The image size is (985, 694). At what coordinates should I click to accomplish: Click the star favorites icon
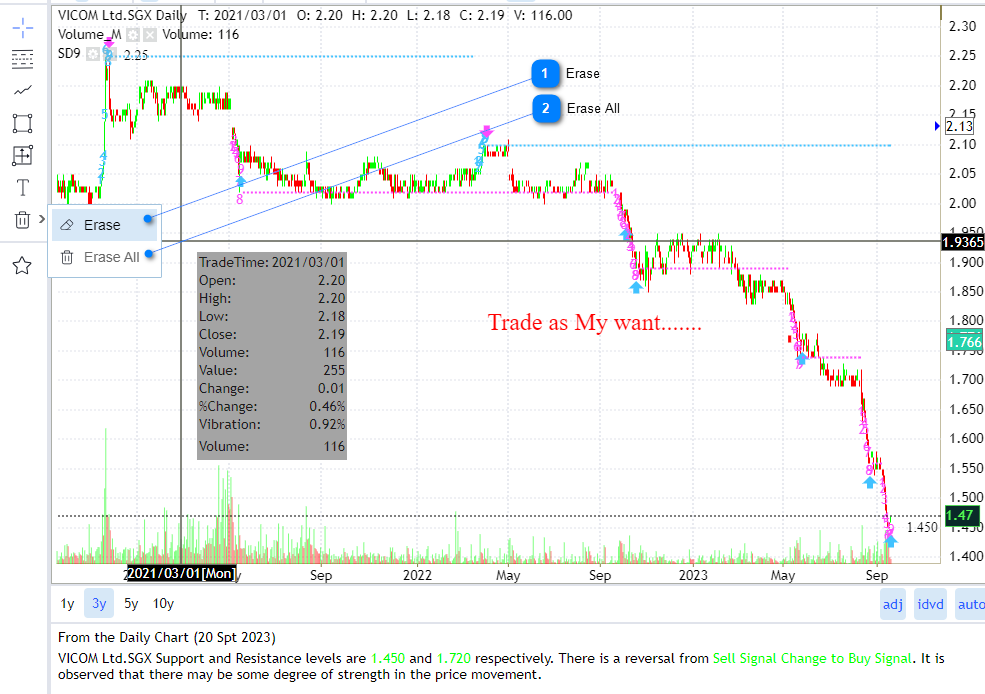[x=22, y=266]
